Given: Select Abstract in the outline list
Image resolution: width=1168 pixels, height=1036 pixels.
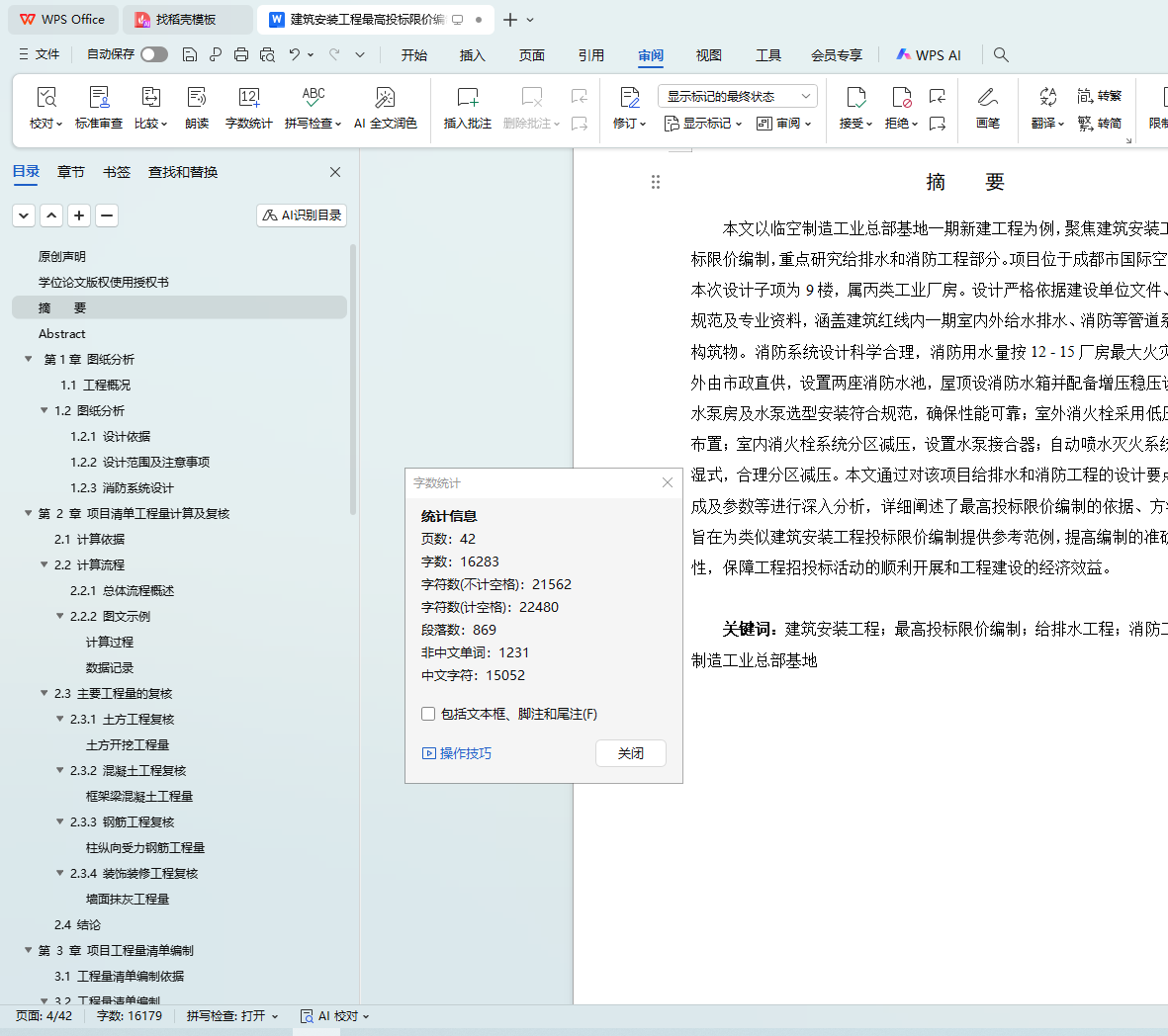Looking at the screenshot, I should (62, 334).
